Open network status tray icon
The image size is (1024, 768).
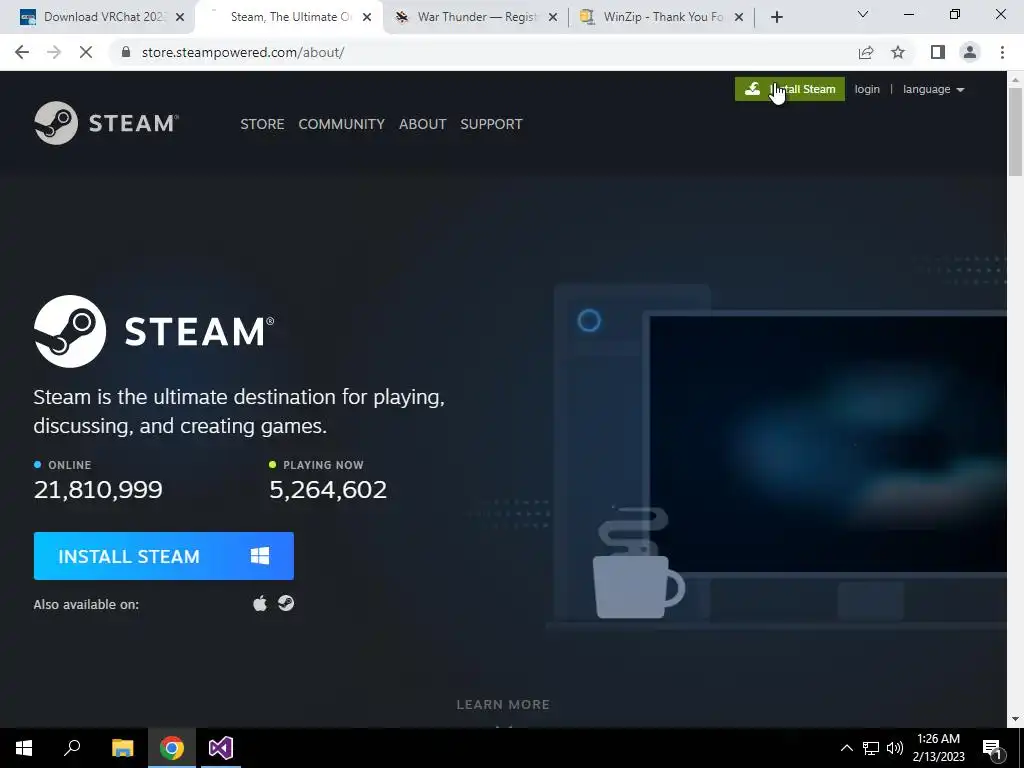point(871,748)
